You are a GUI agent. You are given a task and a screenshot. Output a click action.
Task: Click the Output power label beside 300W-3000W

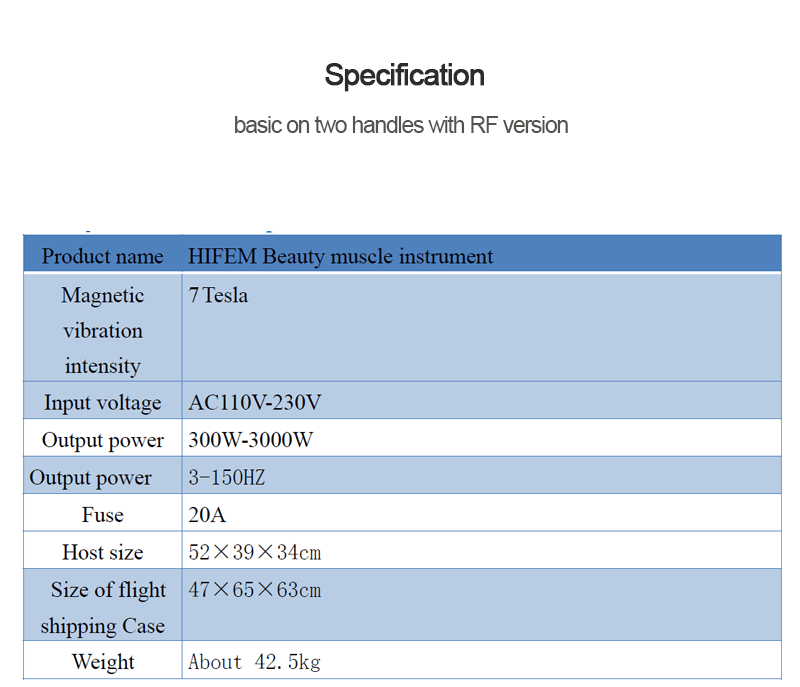tap(102, 440)
